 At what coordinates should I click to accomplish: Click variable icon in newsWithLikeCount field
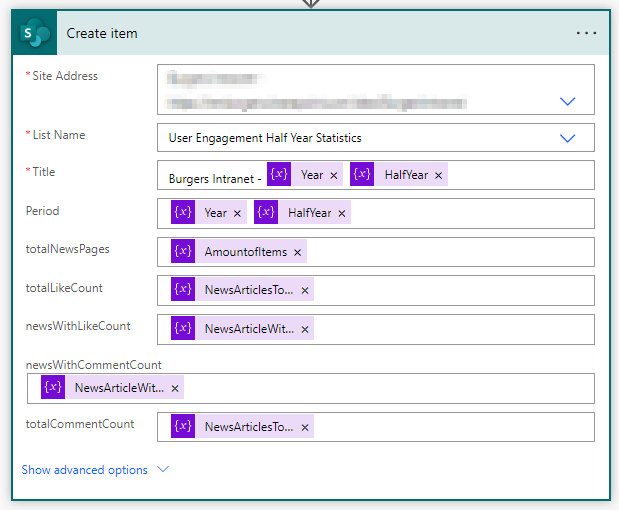pyautogui.click(x=183, y=328)
